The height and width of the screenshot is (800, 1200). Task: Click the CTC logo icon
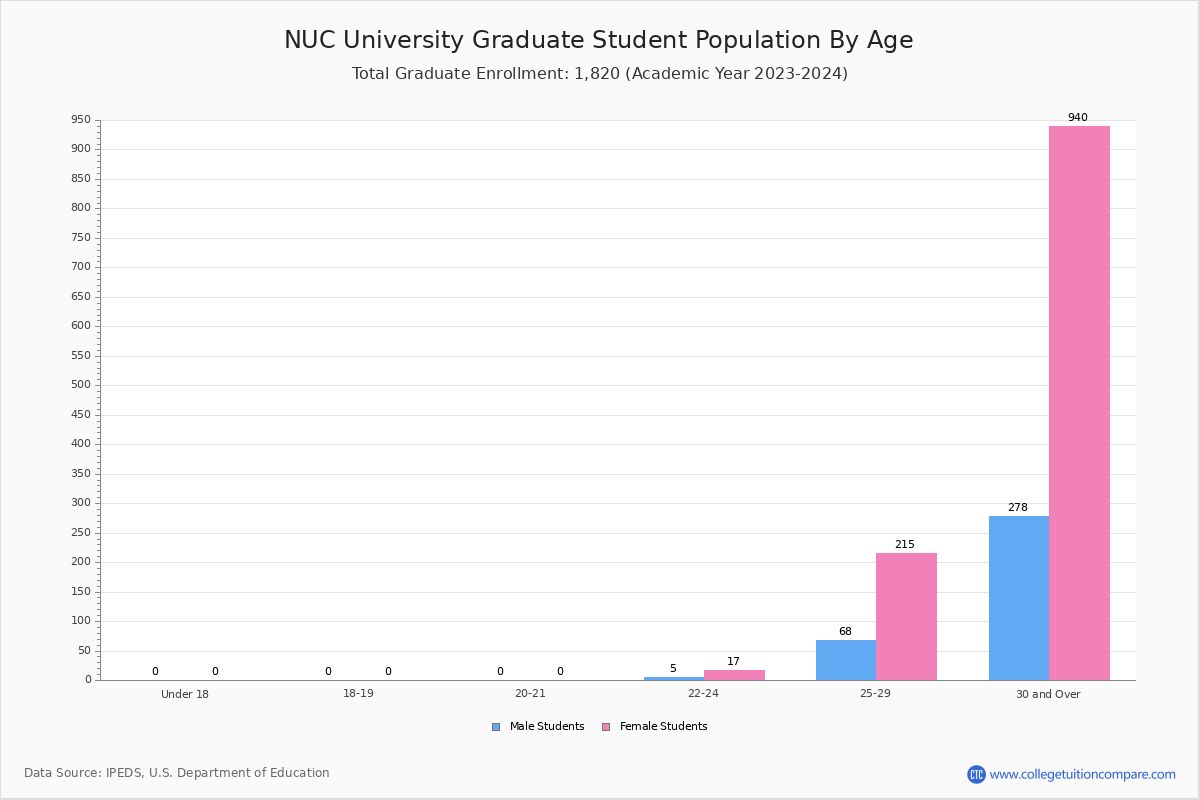click(976, 774)
